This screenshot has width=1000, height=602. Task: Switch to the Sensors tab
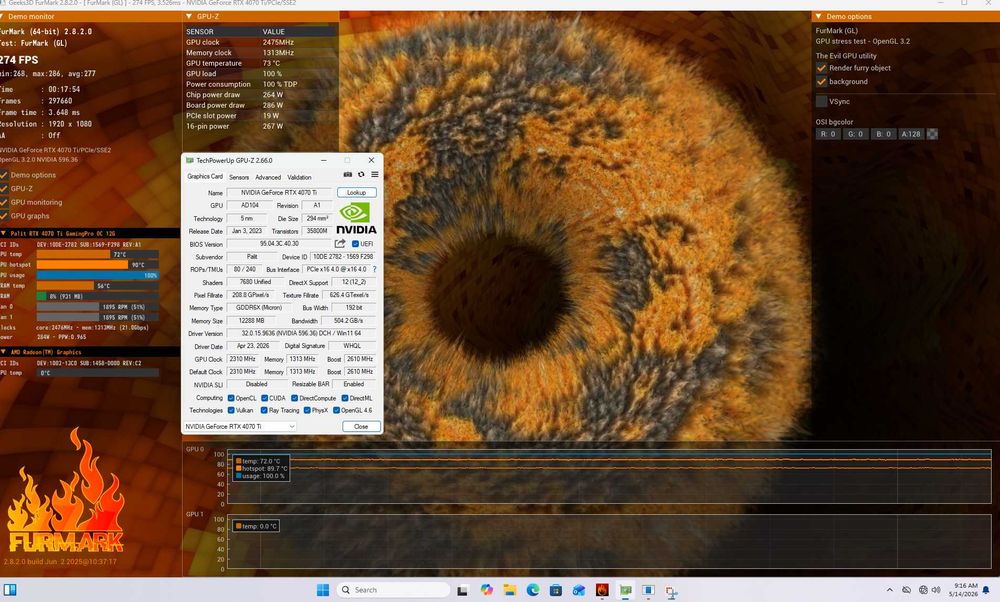coord(239,177)
